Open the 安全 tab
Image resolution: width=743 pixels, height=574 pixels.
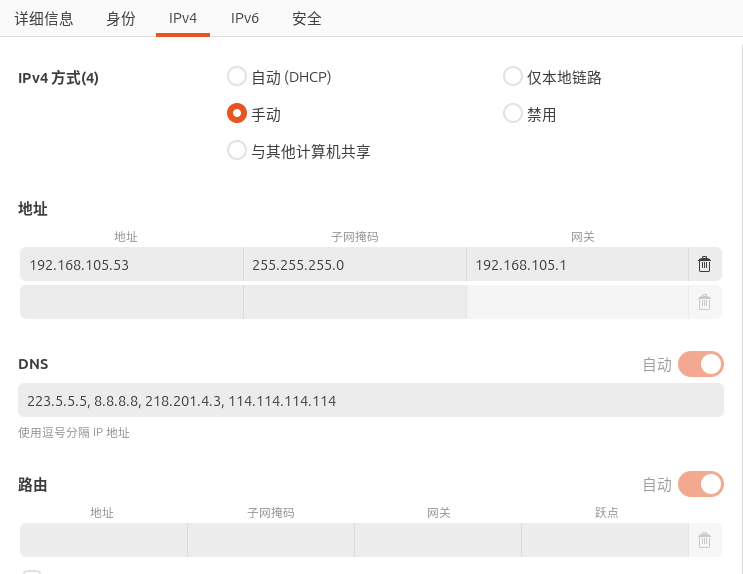tap(307, 18)
